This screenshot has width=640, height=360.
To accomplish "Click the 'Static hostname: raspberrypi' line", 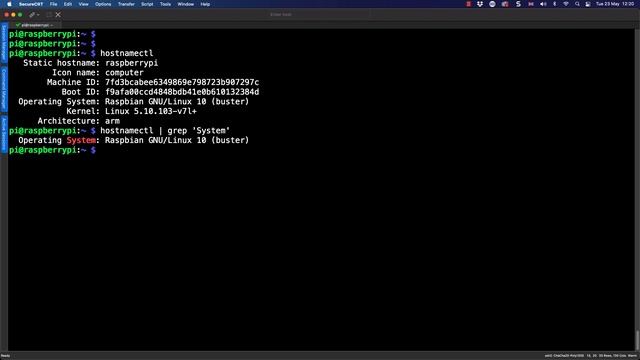I will 90,63.
